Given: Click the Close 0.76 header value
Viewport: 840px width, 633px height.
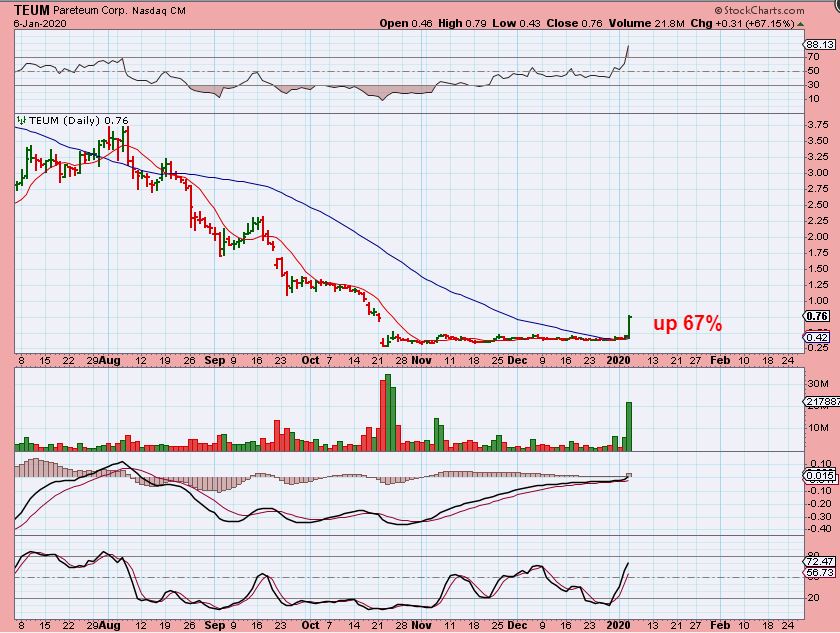Looking at the screenshot, I should [574, 24].
